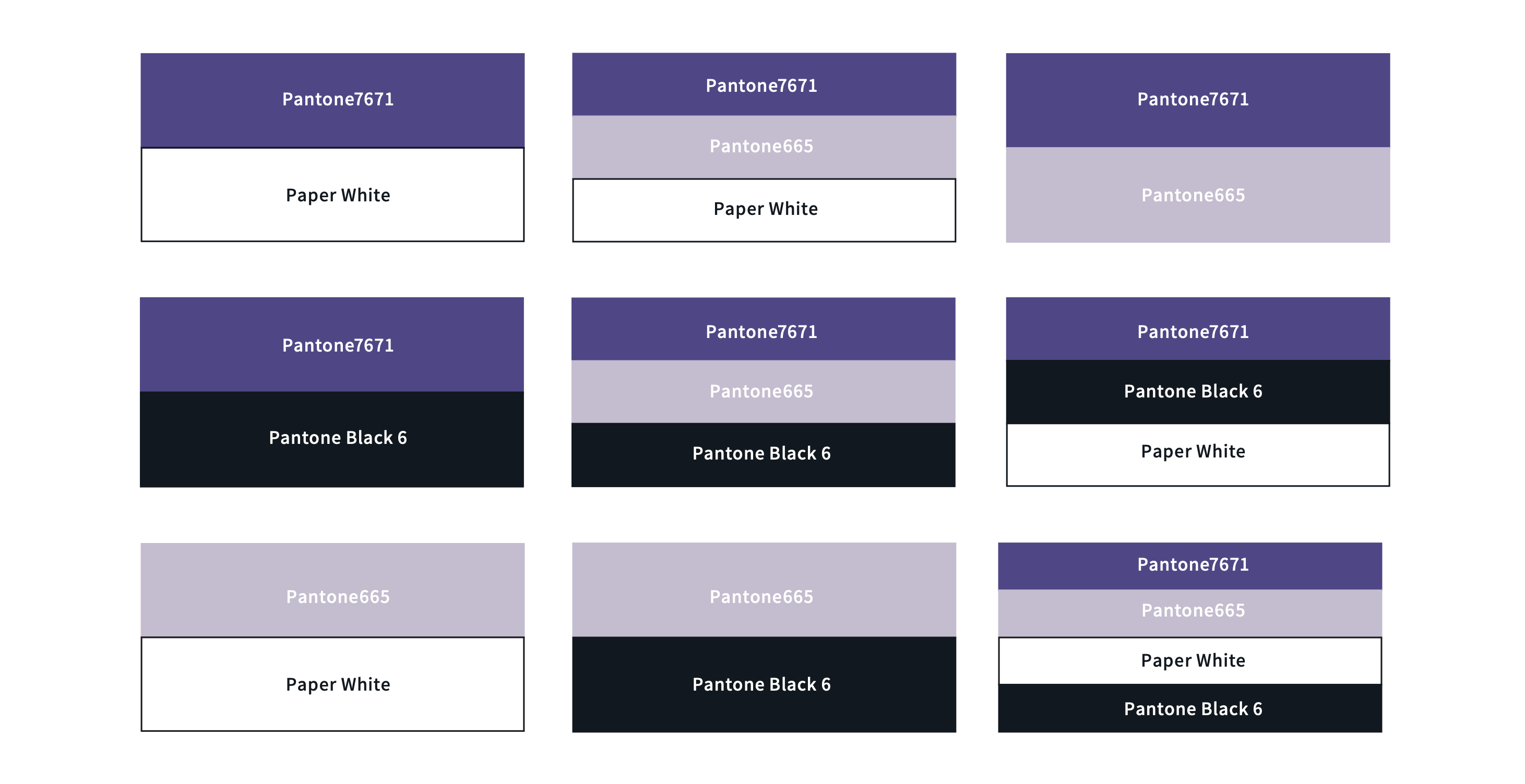Viewport: 1525px width, 784px height.
Task: Click Pantone Black 6 in the middle-right palette
Action: pos(1198,391)
